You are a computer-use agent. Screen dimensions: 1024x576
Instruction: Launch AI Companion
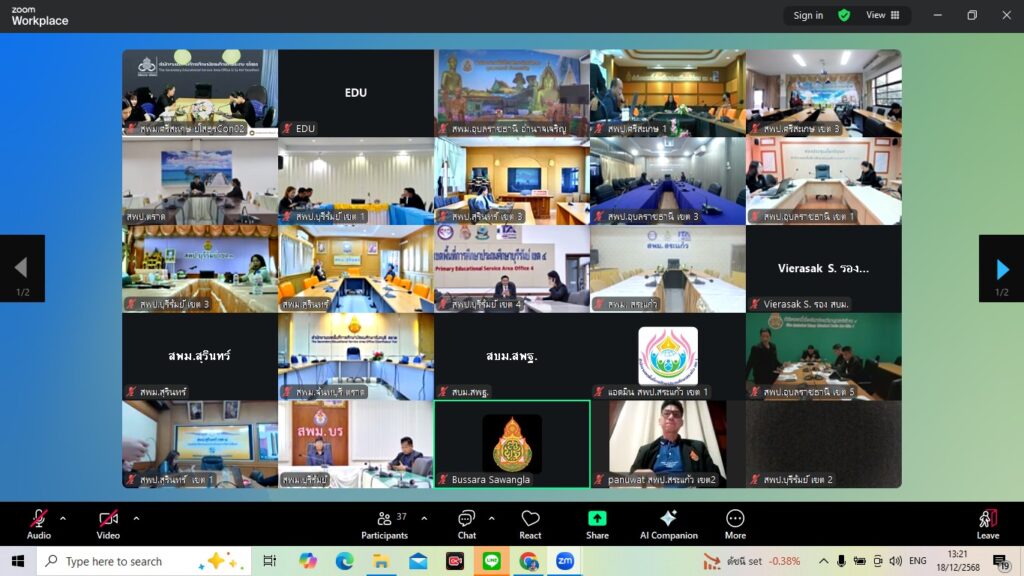click(668, 523)
